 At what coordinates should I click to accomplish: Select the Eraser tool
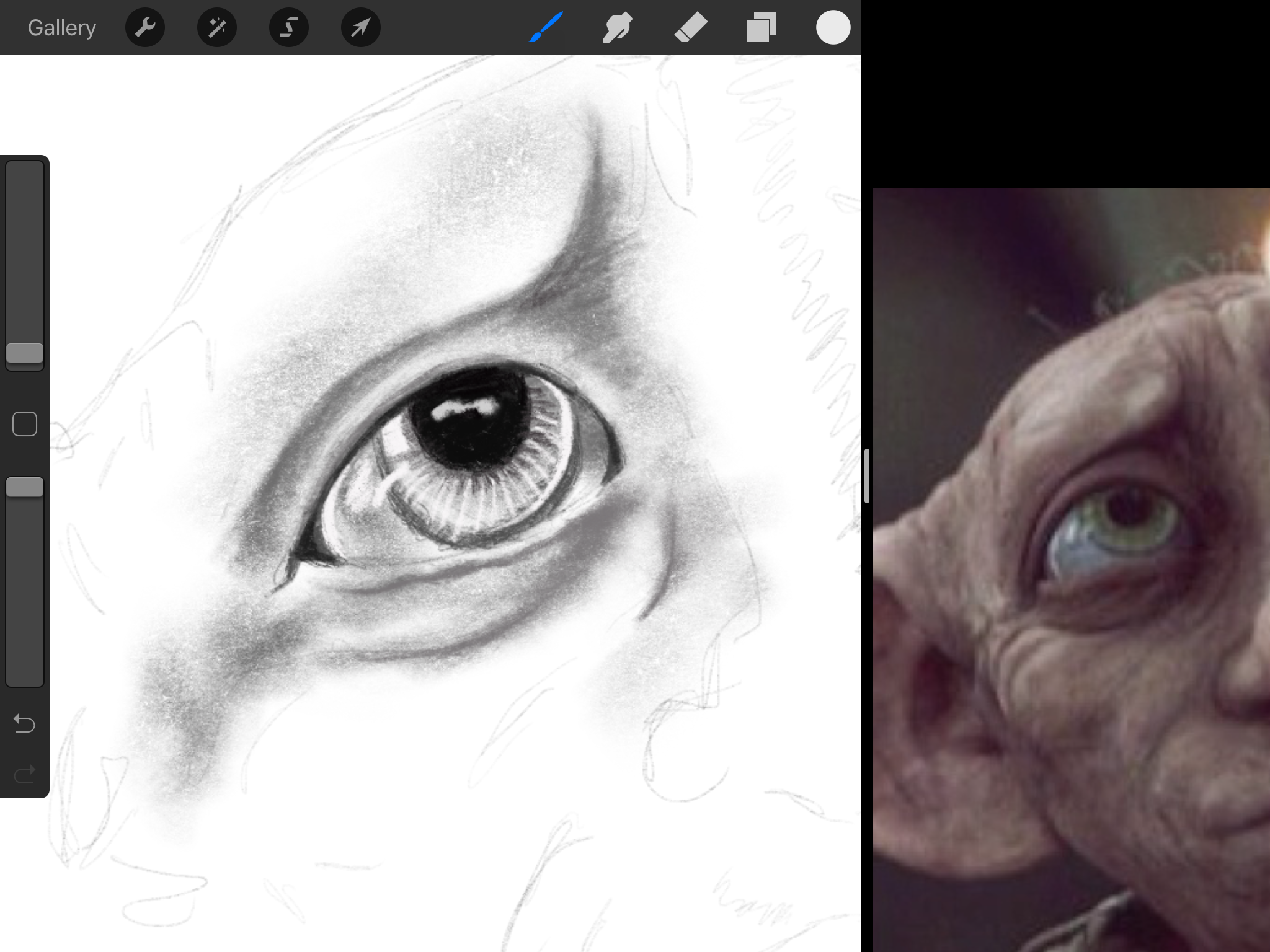690,28
